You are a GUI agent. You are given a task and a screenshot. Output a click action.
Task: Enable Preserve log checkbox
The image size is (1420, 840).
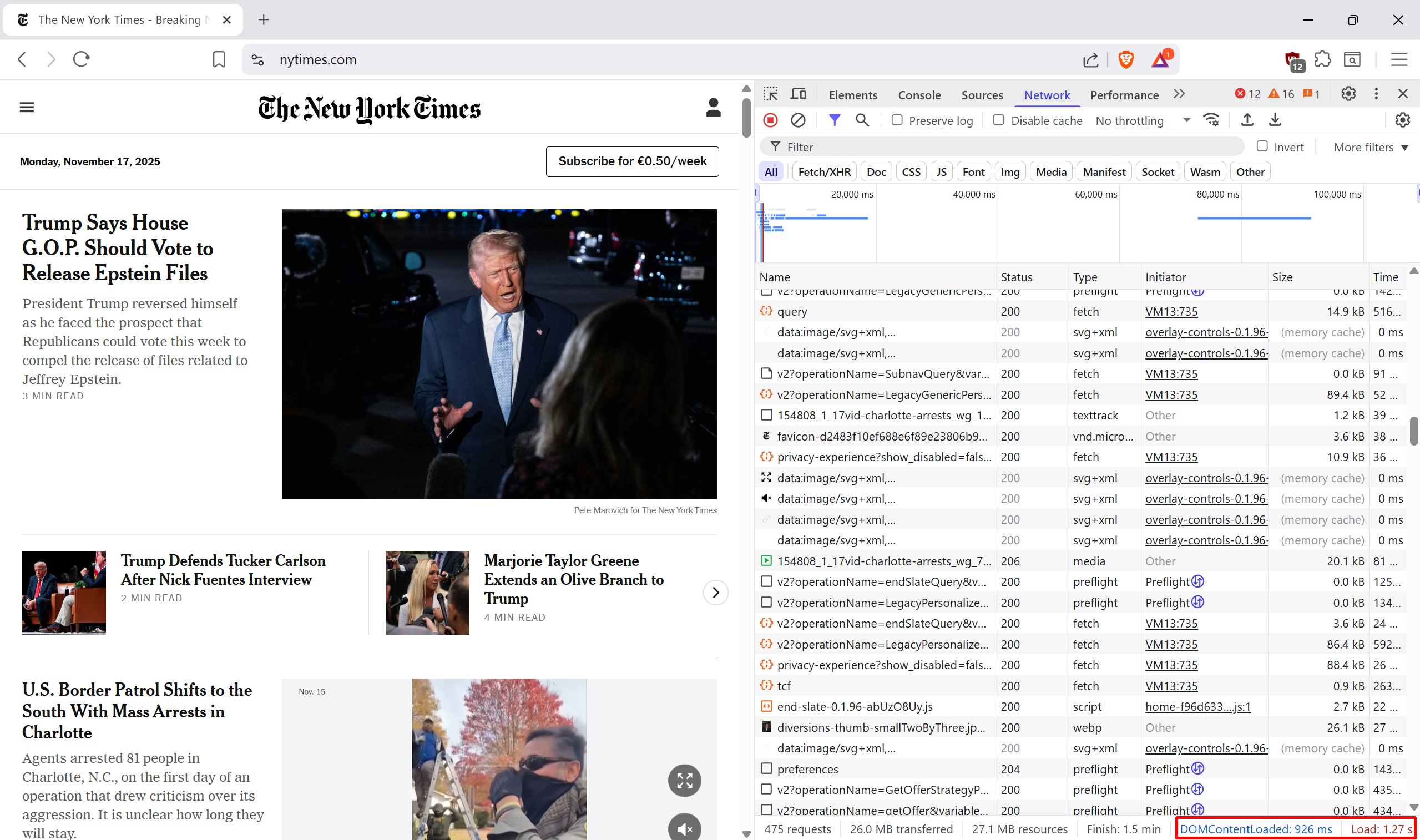[897, 120]
